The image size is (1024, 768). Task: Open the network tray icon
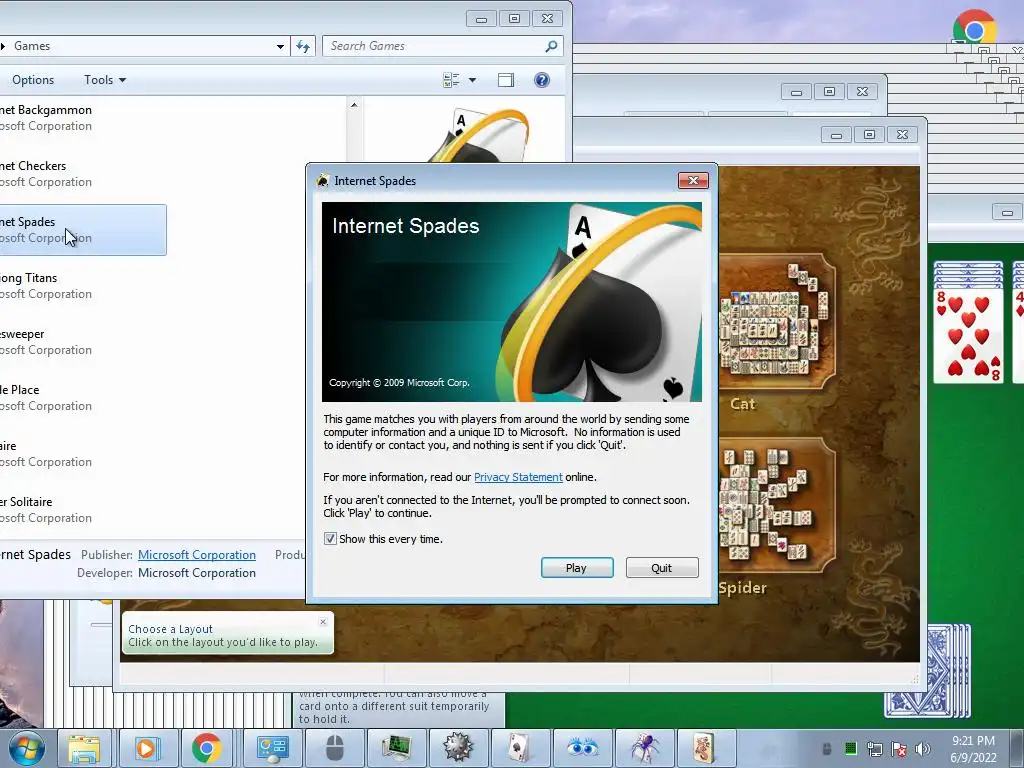[874, 749]
